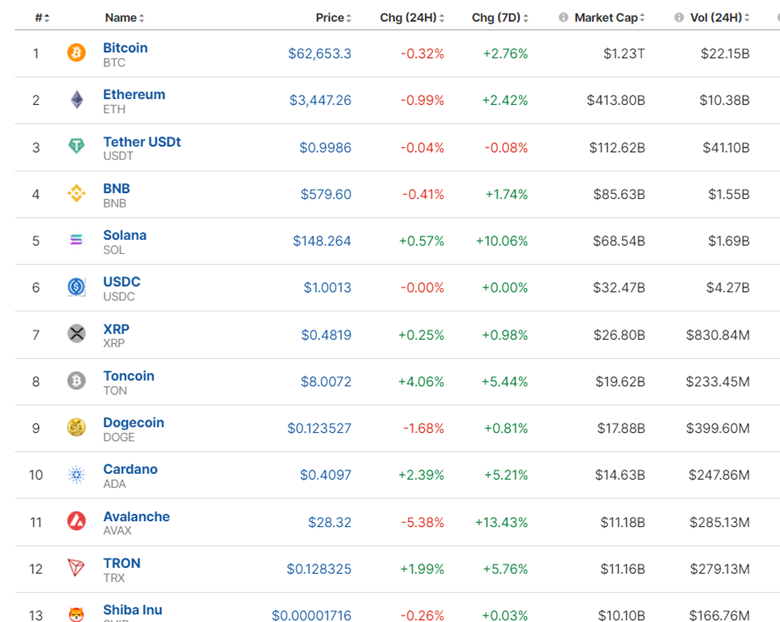Open the Dogecoin link
Image resolution: width=780 pixels, height=622 pixels.
click(134, 422)
